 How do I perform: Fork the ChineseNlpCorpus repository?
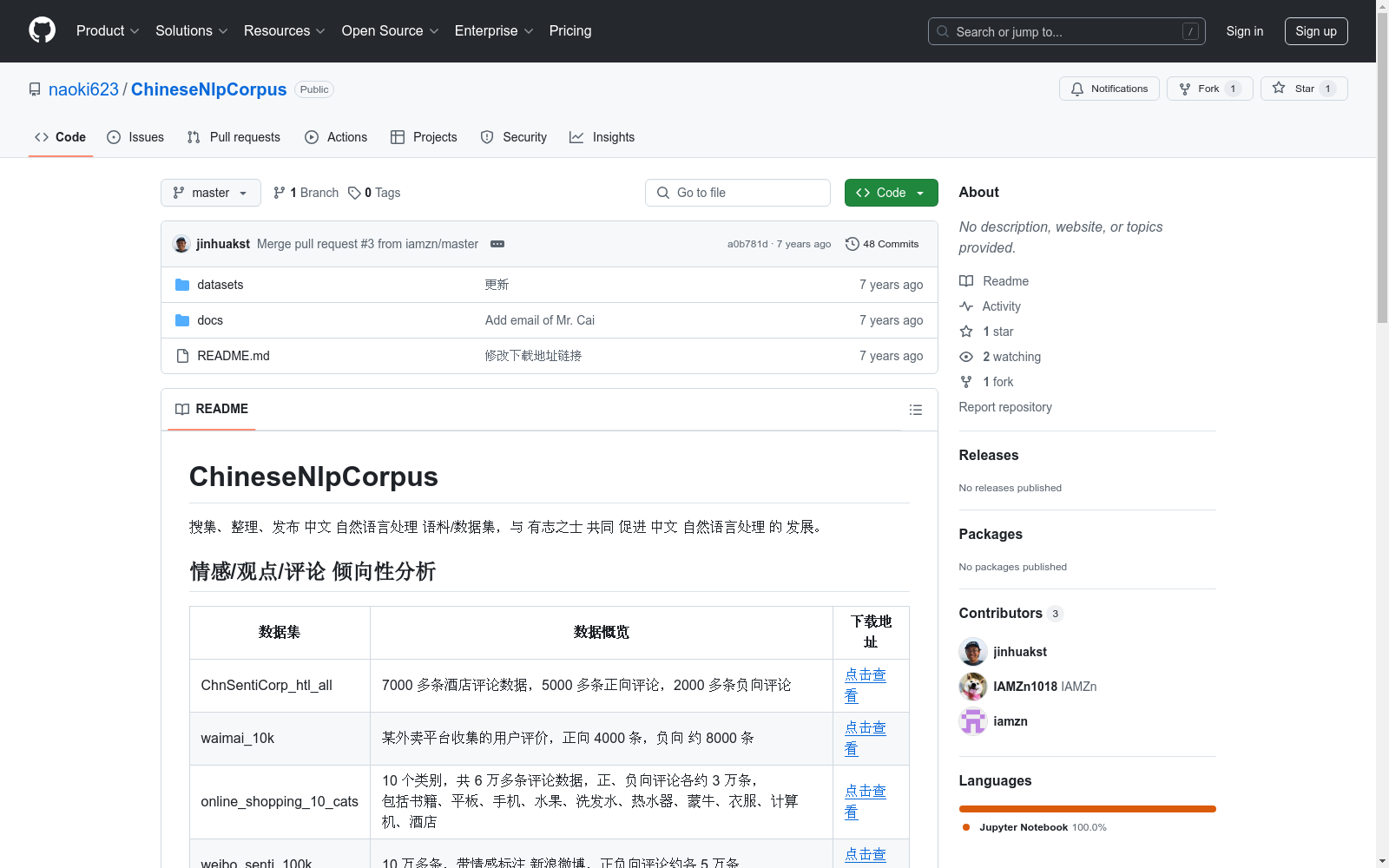coord(1209,89)
